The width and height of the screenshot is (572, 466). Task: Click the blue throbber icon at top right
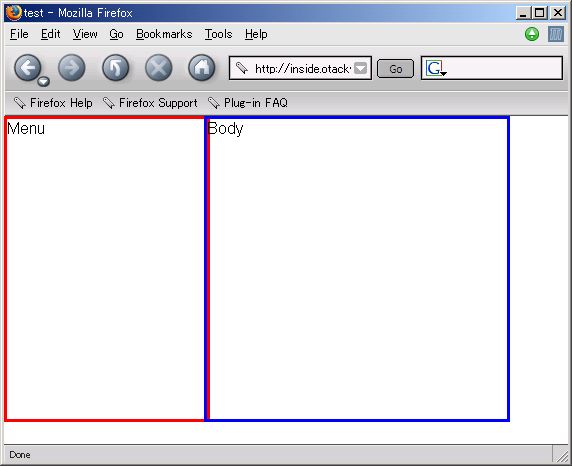(556, 34)
